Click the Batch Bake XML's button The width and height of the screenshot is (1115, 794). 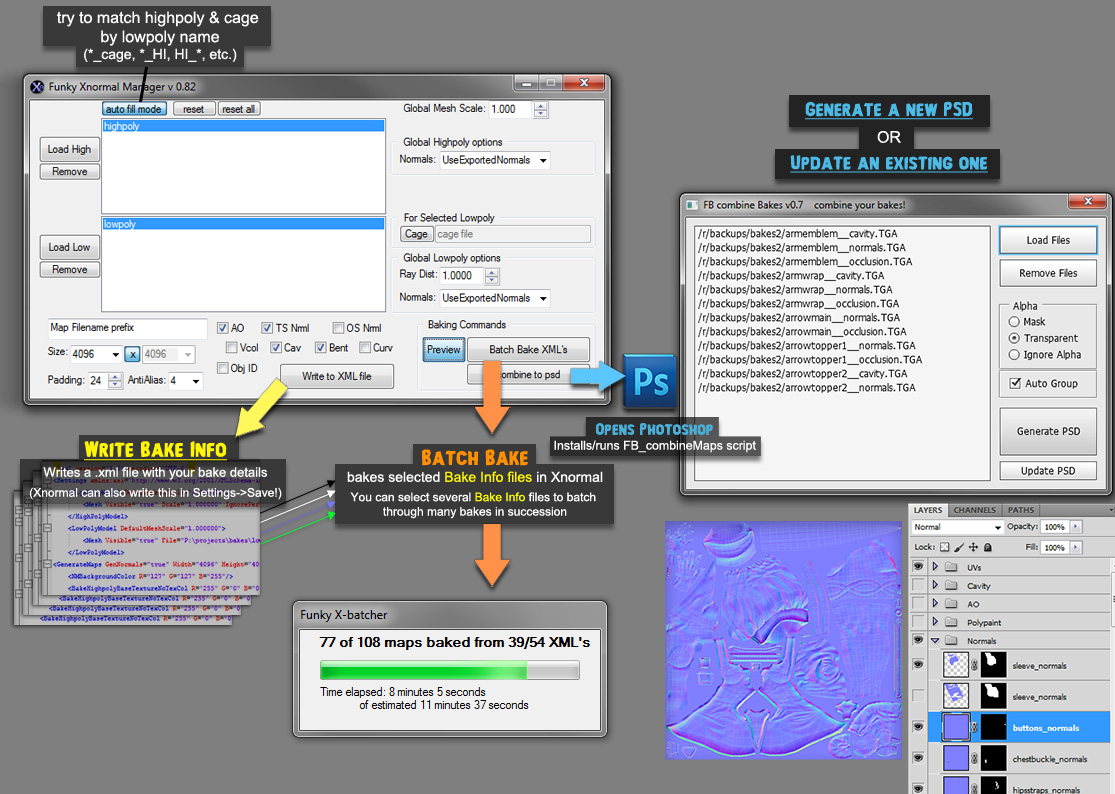tap(528, 349)
